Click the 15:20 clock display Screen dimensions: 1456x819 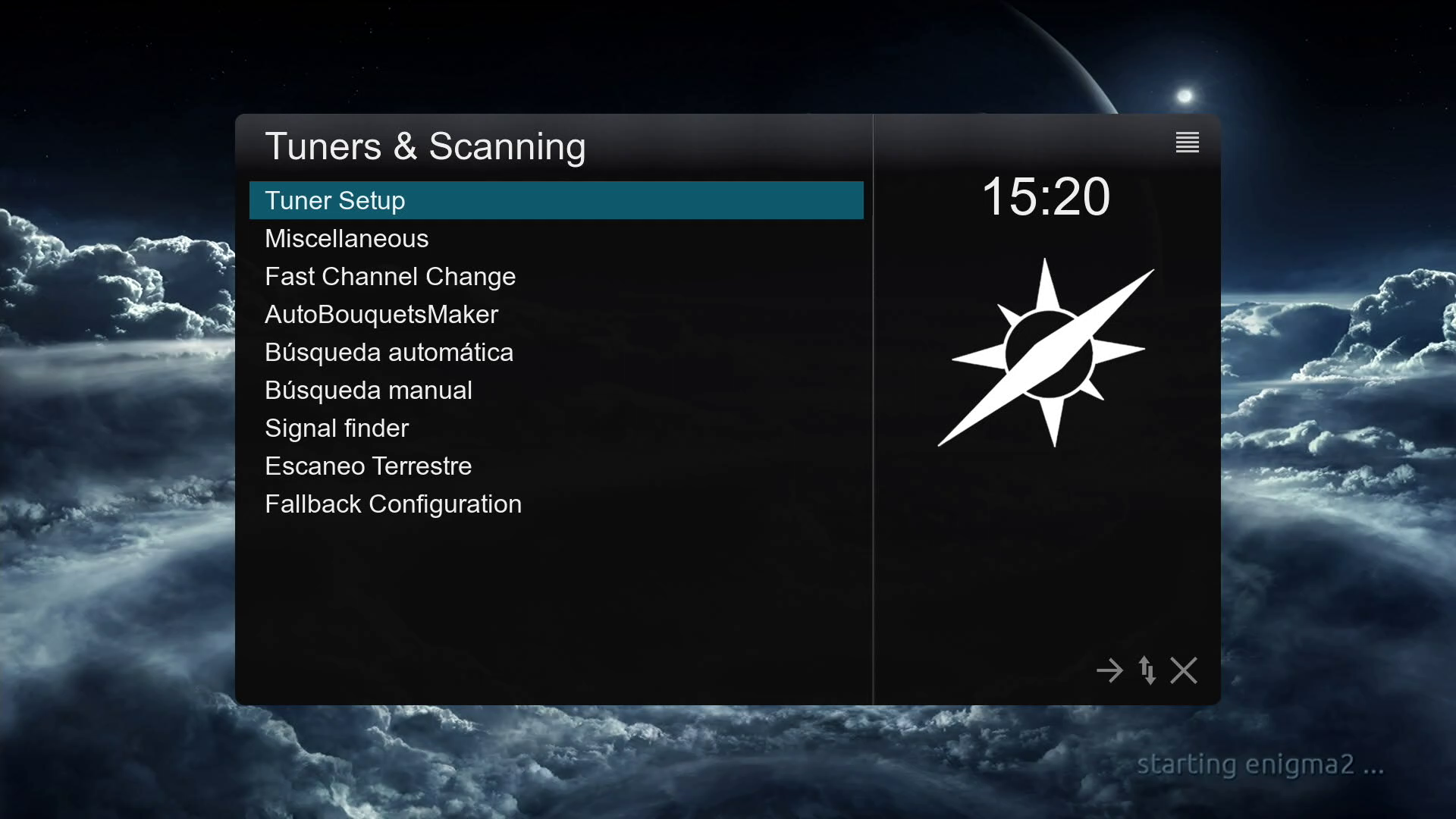coord(1046,196)
